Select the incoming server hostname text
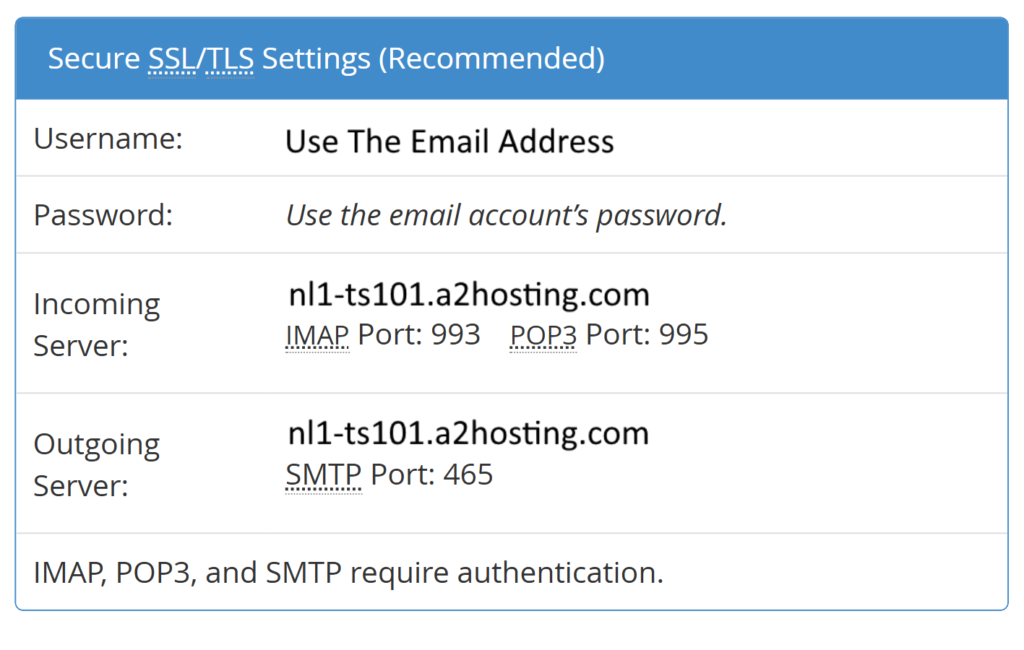This screenshot has width=1024, height=650. [x=469, y=295]
